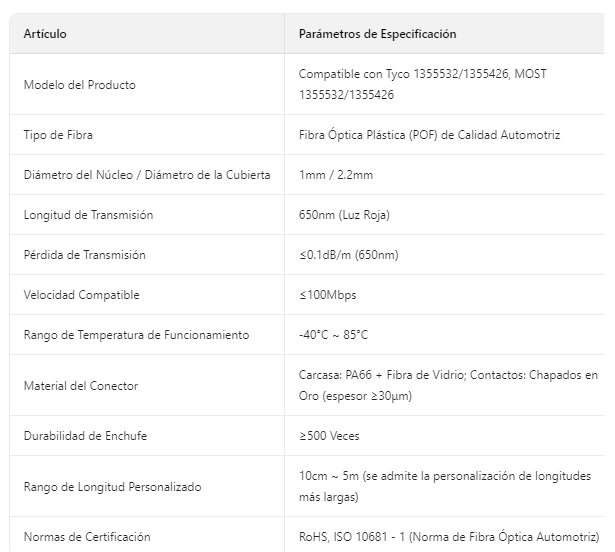Select the "Tipo de Fibra" label
Screen dimensions: 615x552
(x=58, y=135)
